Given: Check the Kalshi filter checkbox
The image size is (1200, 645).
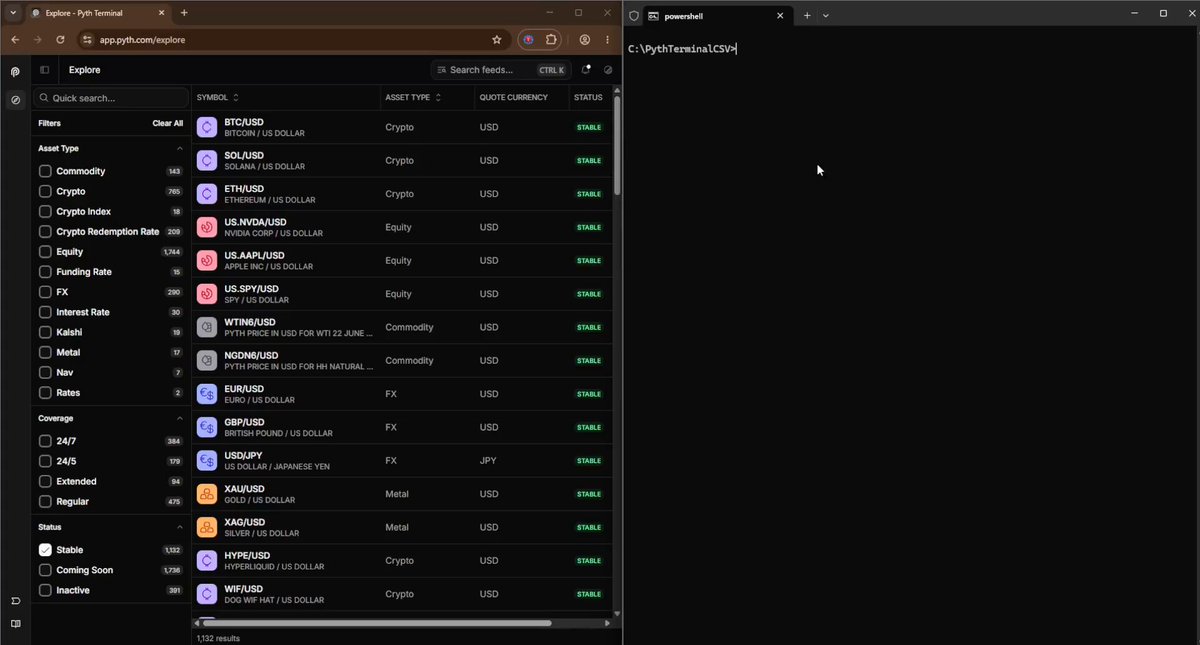Looking at the screenshot, I should (45, 332).
